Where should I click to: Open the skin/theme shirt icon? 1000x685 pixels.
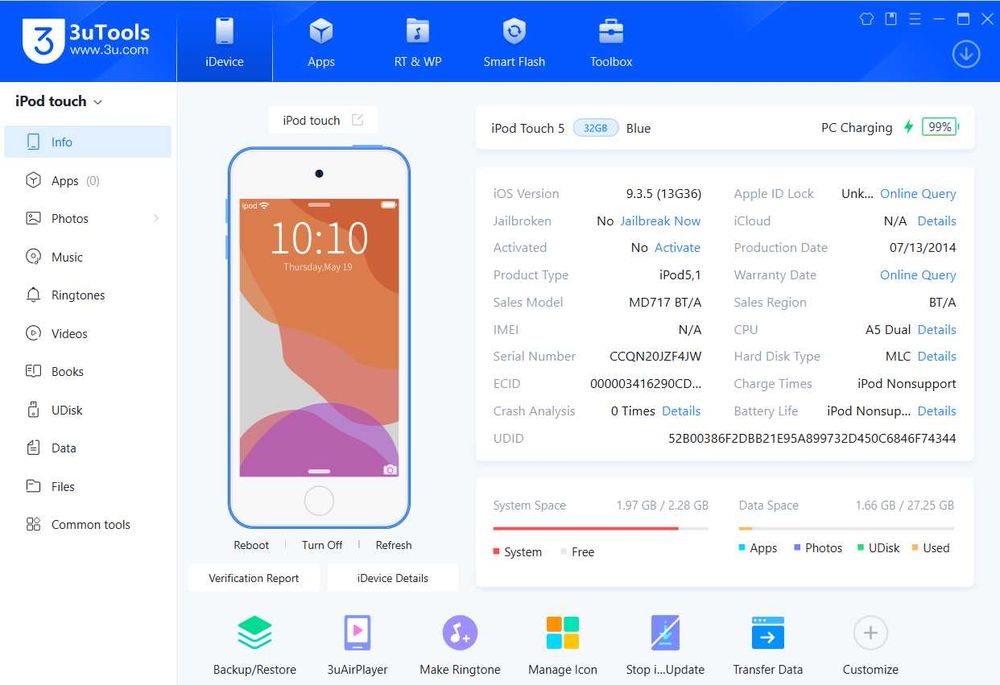point(866,18)
